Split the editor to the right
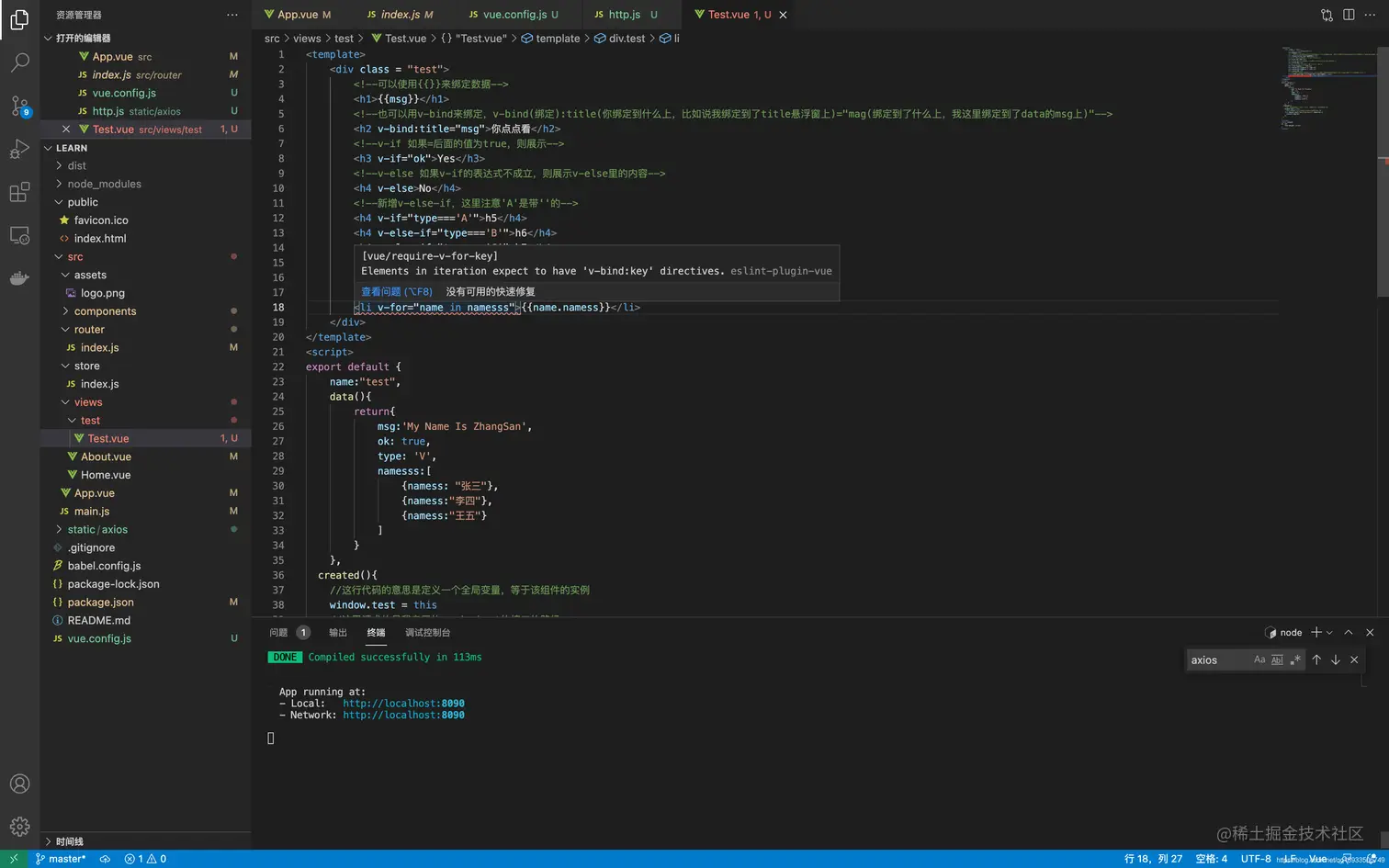Viewport: 1389px width, 868px height. pos(1349,15)
